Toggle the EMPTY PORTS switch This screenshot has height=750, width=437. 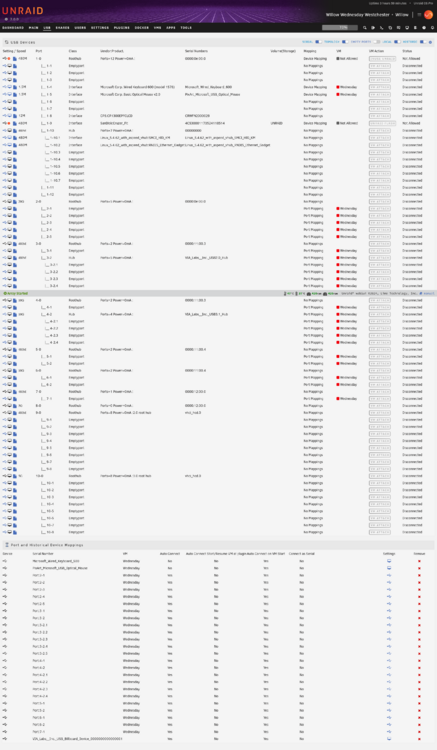[377, 42]
